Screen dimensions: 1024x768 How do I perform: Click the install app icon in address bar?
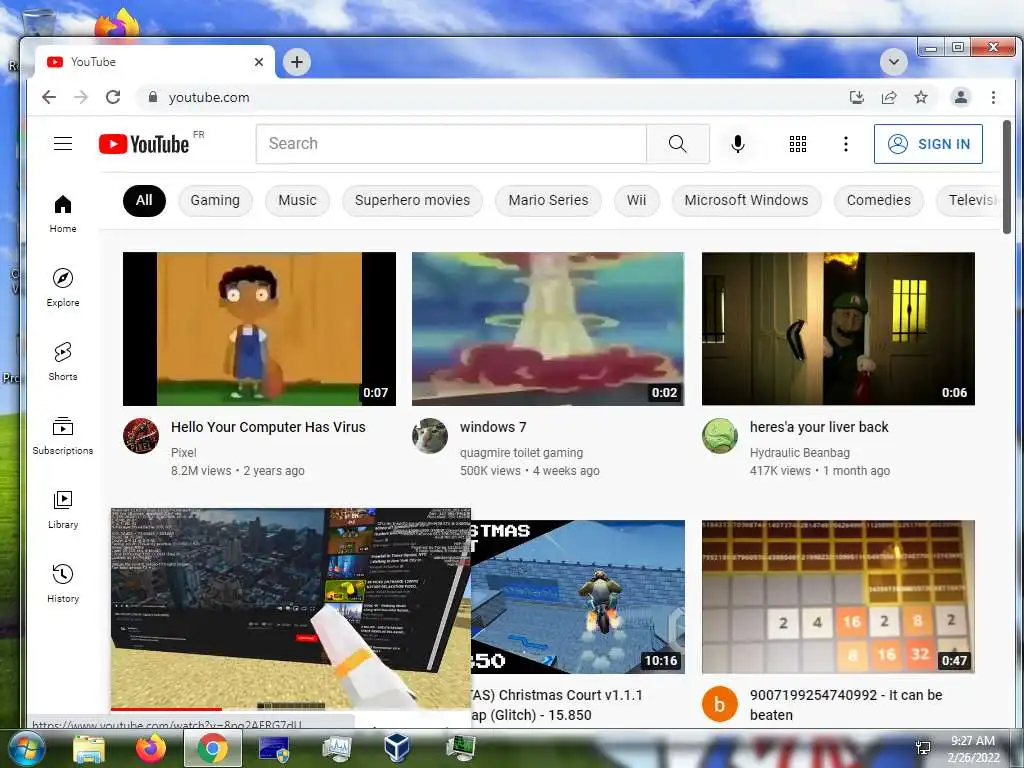click(857, 97)
